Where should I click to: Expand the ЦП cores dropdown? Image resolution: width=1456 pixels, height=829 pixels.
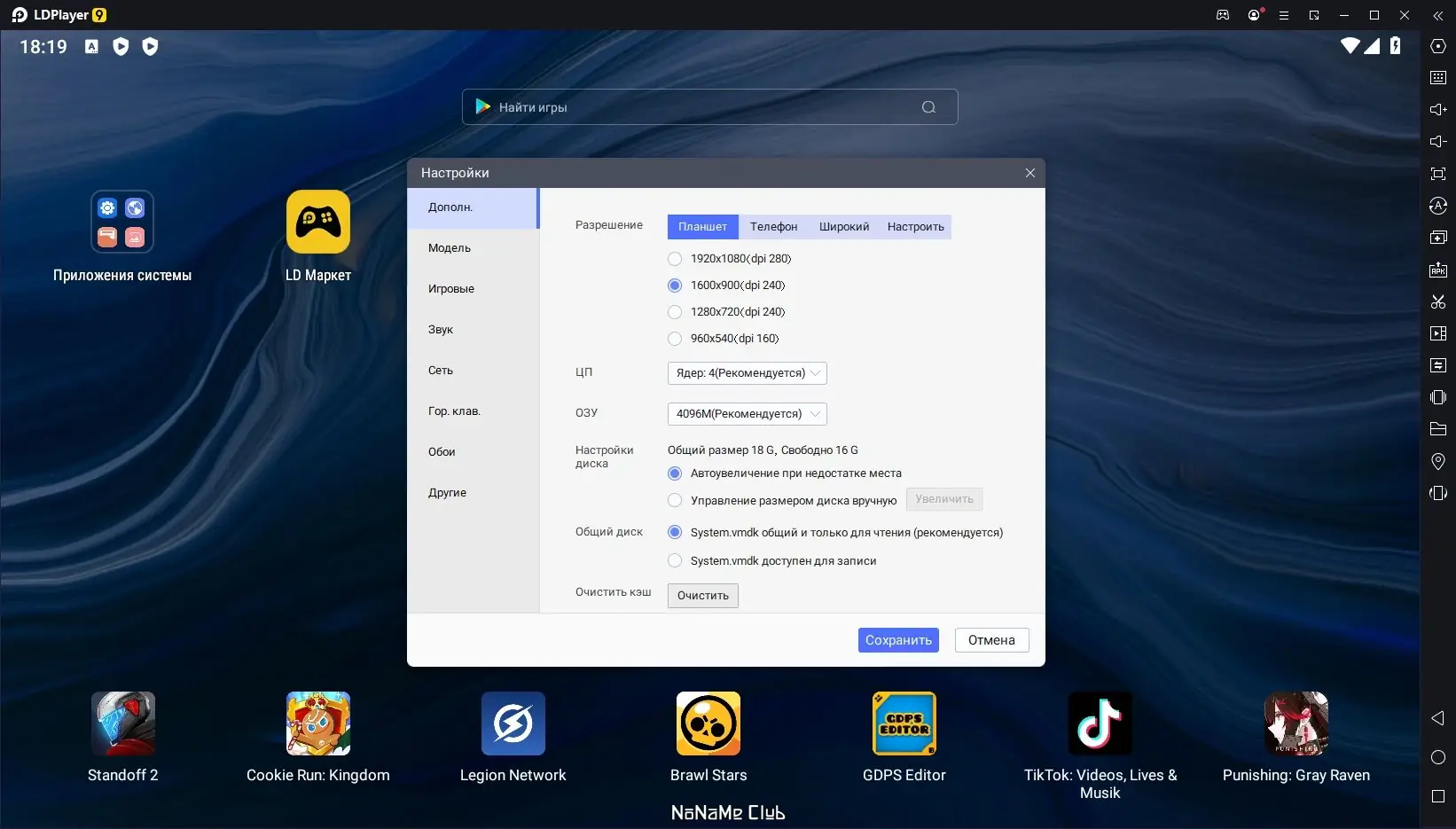[x=748, y=373]
